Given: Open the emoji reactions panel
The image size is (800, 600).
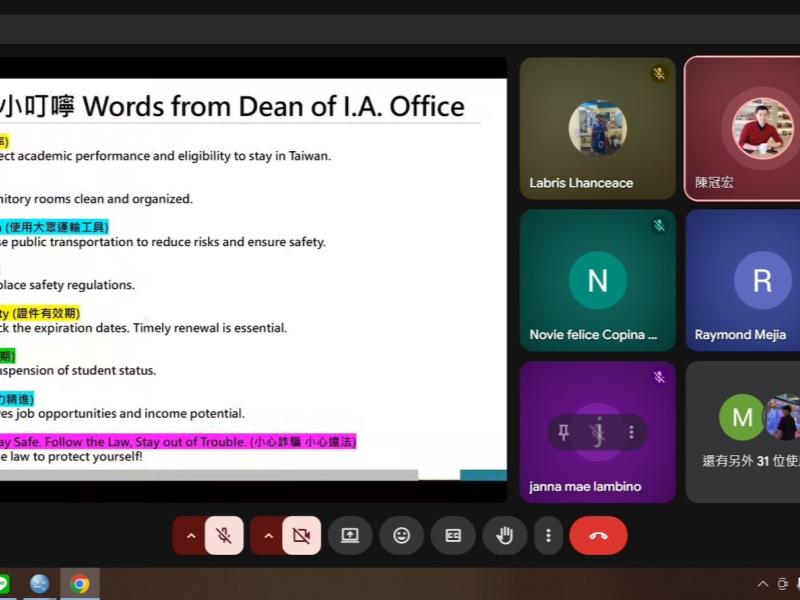Looking at the screenshot, I should click(402, 536).
